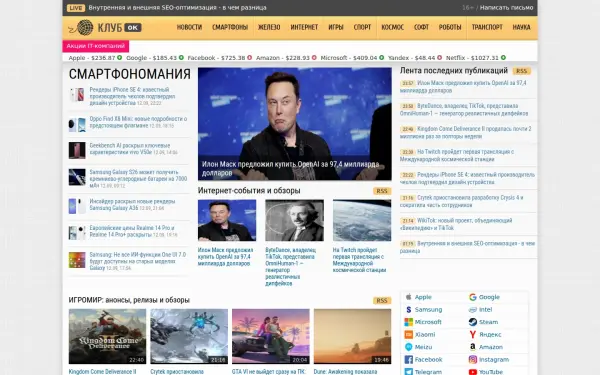This screenshot has height=375, width=600.
Task: Click green indicator next to Netflix stock price
Action: [503, 58]
